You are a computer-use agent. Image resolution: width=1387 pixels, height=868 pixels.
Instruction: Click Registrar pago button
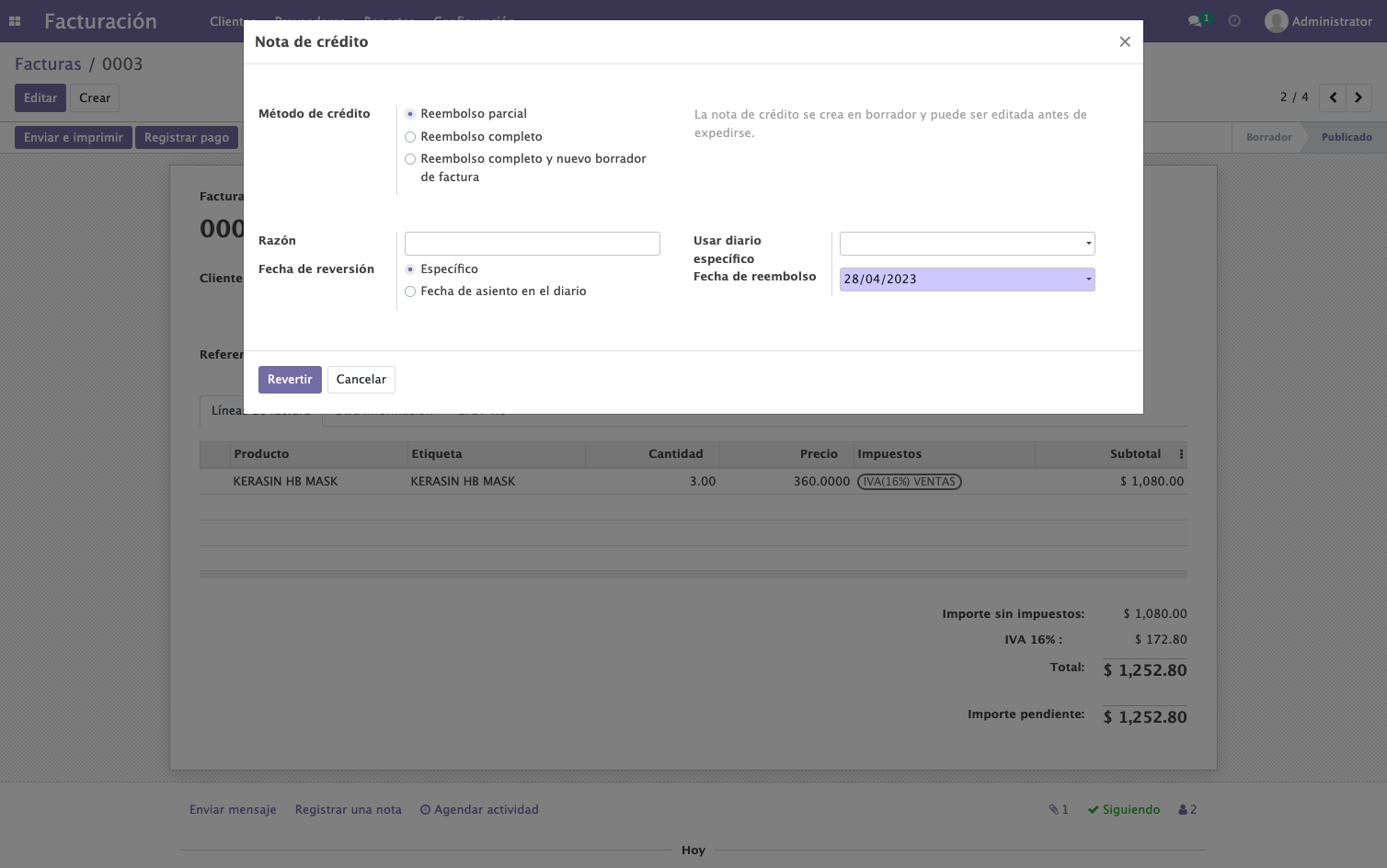coord(187,138)
